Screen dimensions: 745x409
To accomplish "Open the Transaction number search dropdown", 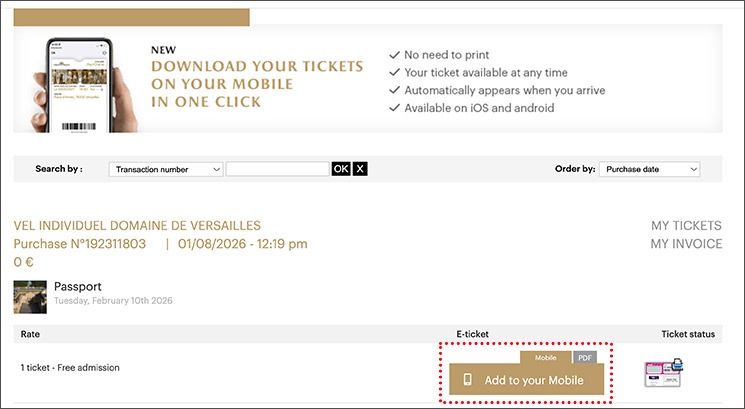I will pyautogui.click(x=166, y=169).
